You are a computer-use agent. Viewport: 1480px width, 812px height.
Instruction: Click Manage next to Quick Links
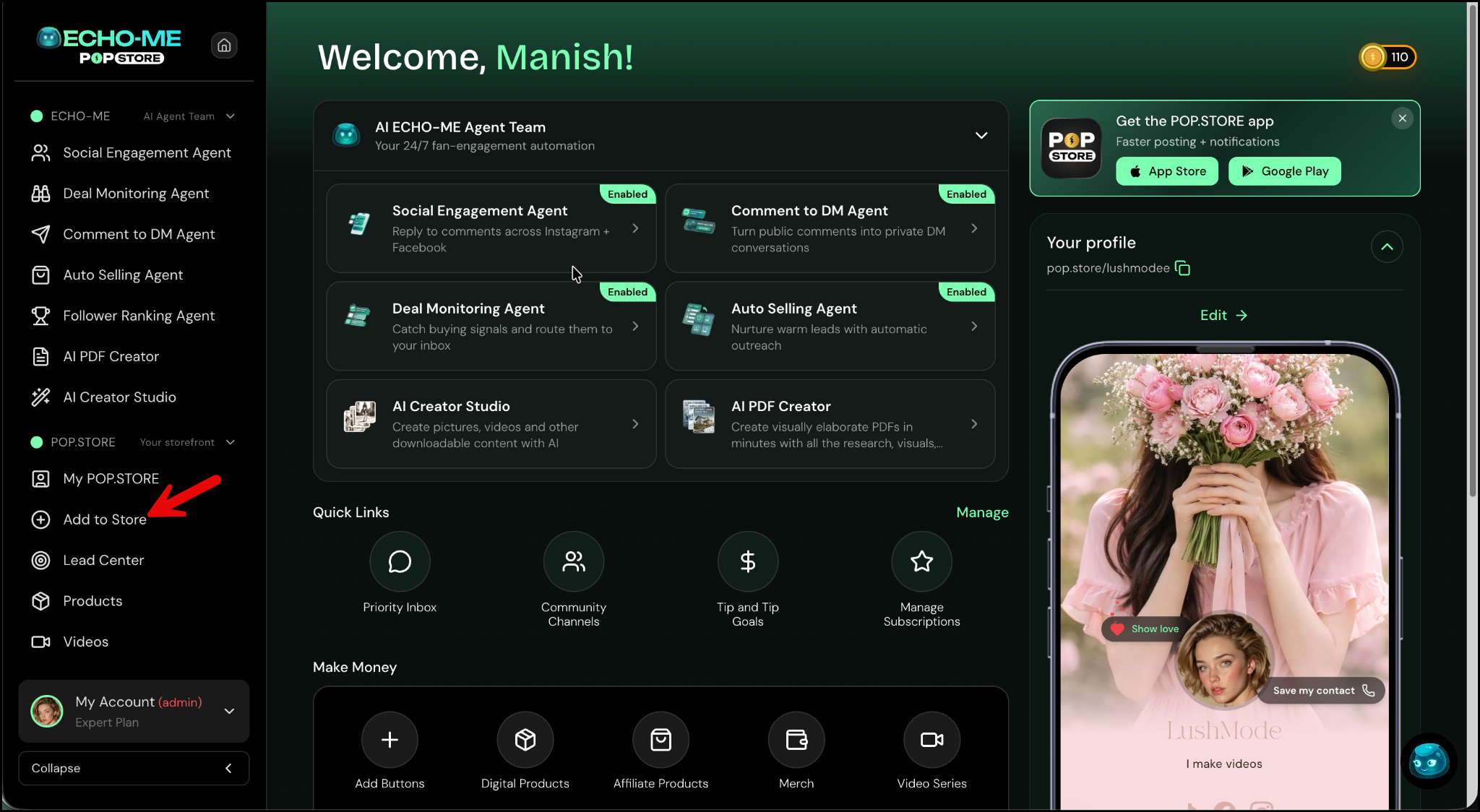point(982,512)
